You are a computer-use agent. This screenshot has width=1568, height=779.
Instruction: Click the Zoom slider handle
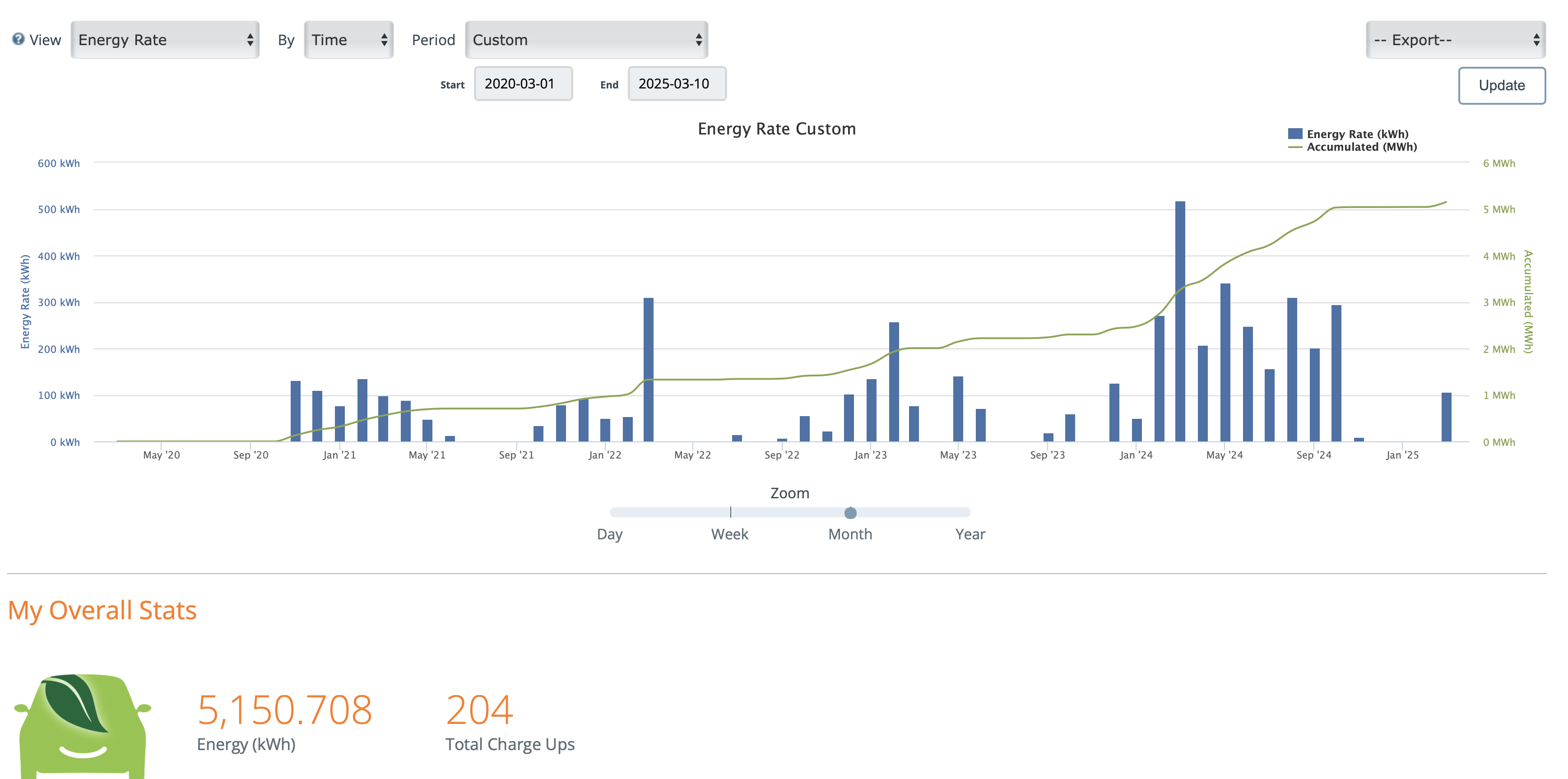pos(850,513)
